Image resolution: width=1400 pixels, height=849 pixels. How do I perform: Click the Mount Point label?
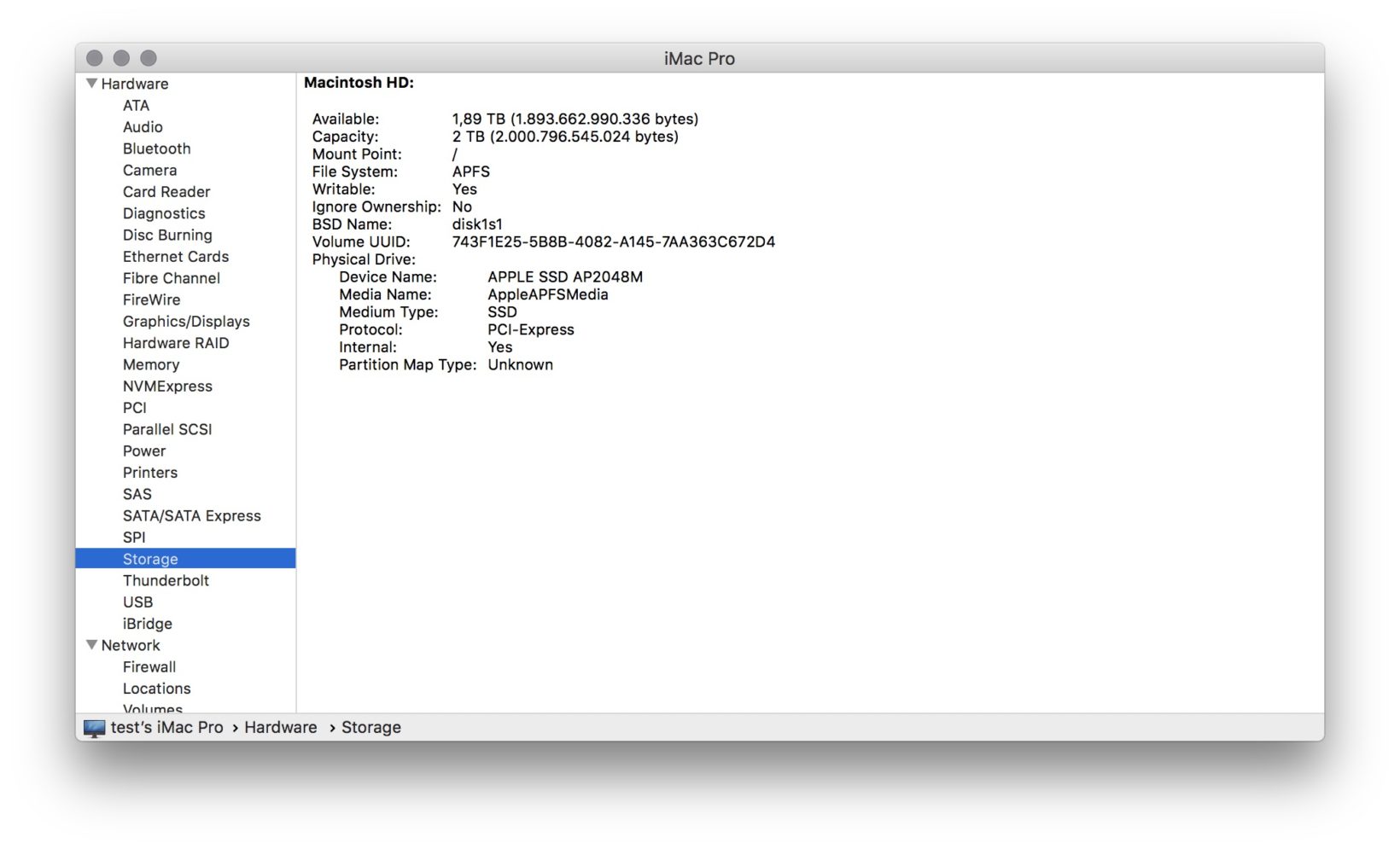click(x=357, y=154)
